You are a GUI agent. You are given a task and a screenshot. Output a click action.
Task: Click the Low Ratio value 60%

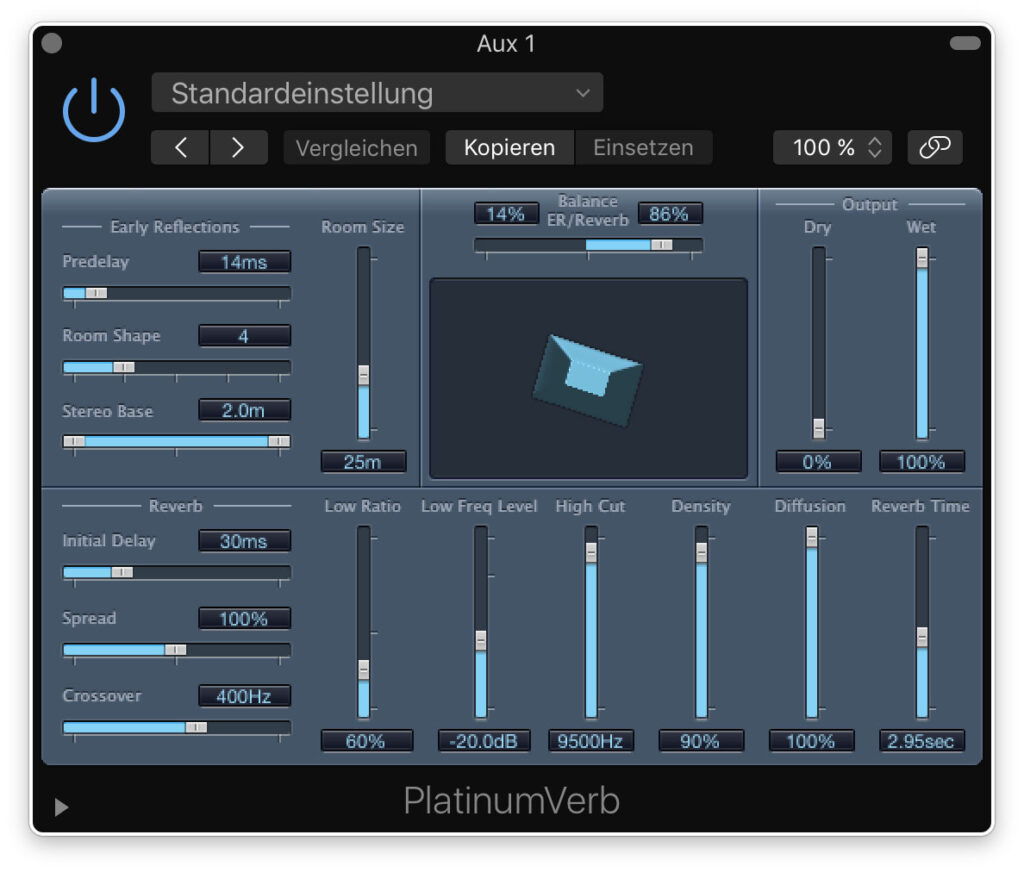coord(366,741)
